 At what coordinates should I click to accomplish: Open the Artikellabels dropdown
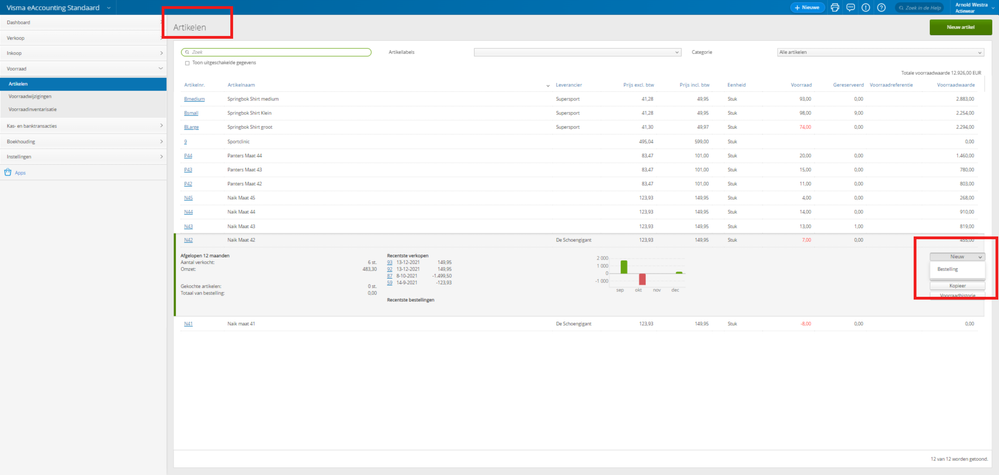pos(577,52)
